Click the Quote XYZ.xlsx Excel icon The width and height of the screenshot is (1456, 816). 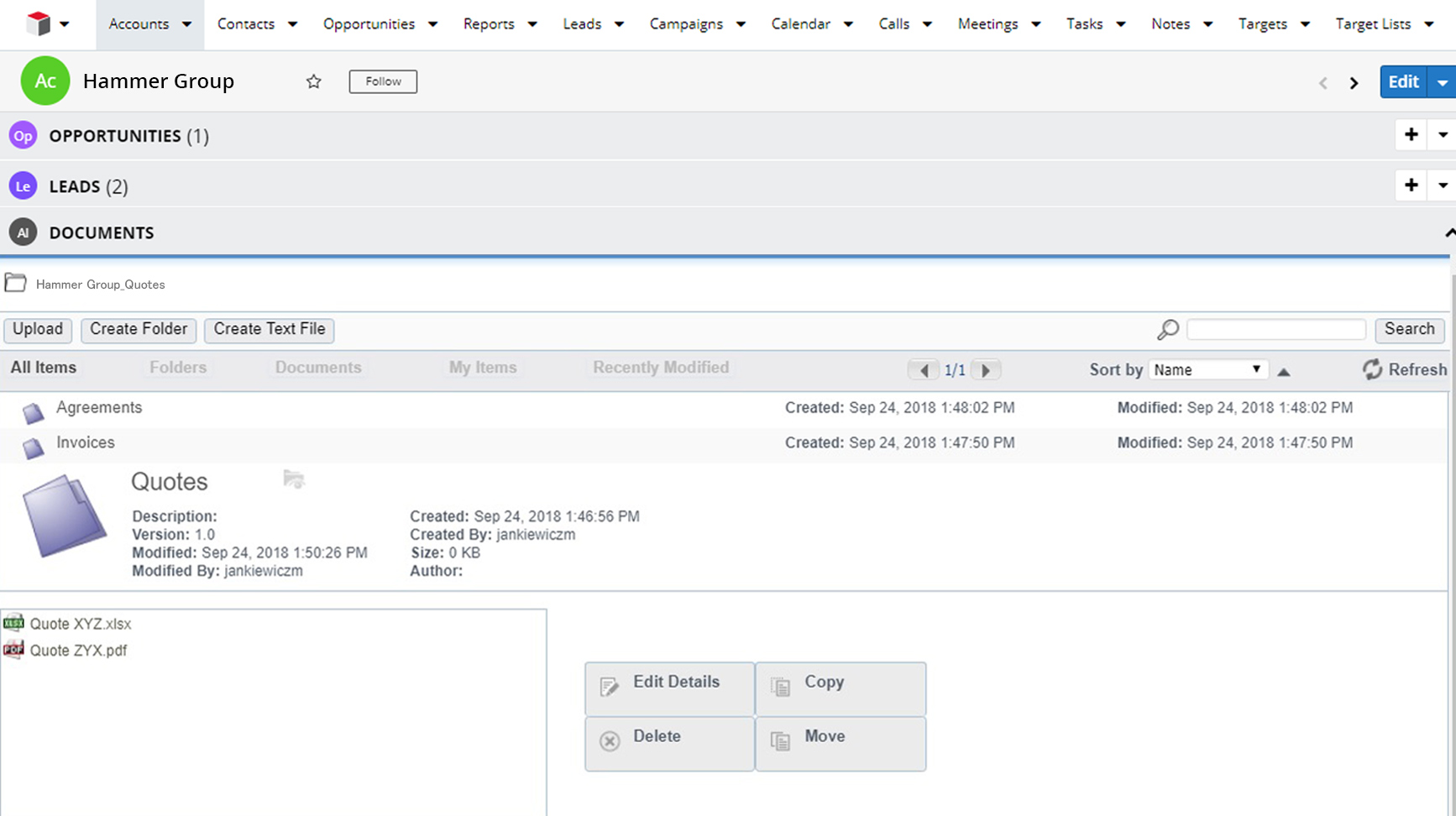(x=13, y=623)
